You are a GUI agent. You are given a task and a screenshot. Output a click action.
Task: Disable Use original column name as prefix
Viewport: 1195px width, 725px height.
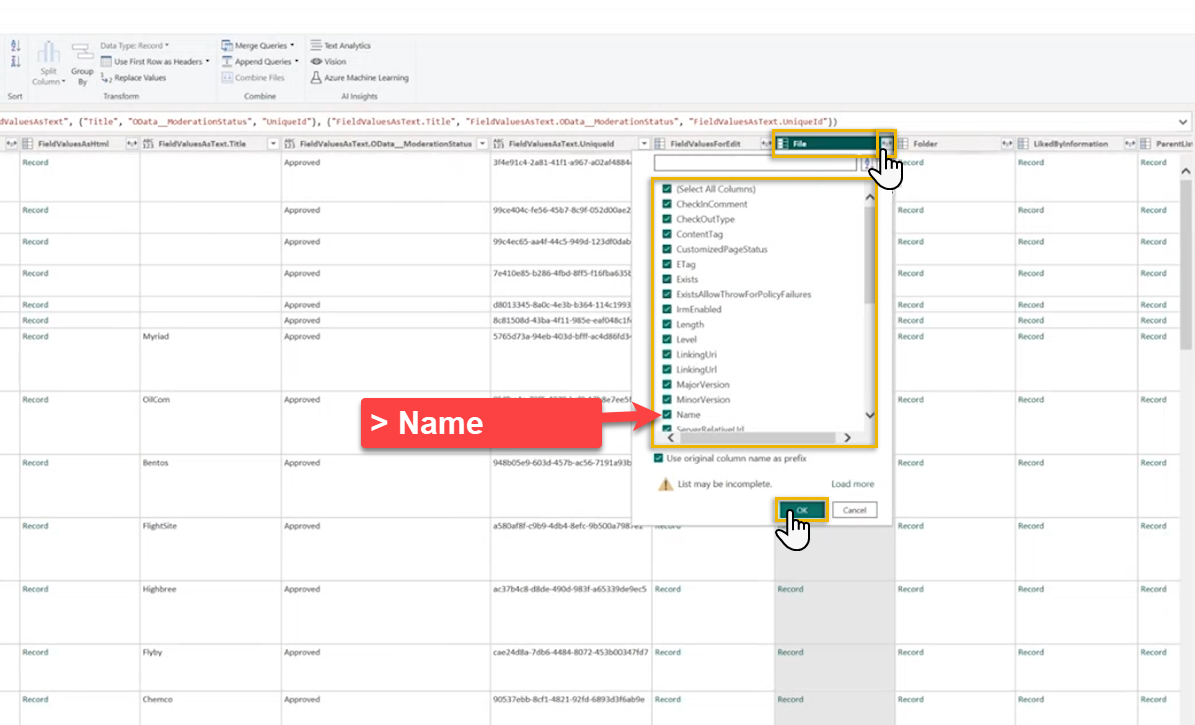pyautogui.click(x=658, y=458)
